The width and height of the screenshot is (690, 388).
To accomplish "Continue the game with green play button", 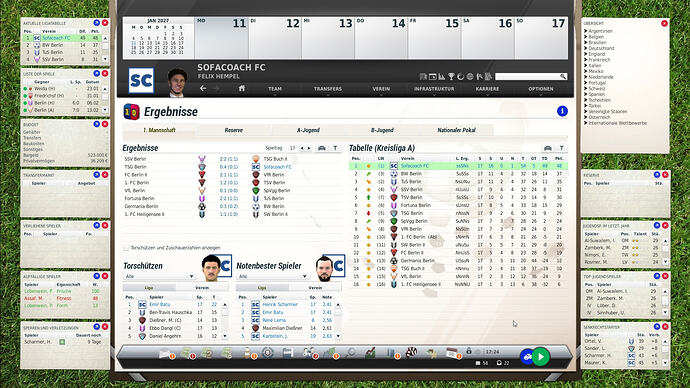I will coord(541,356).
